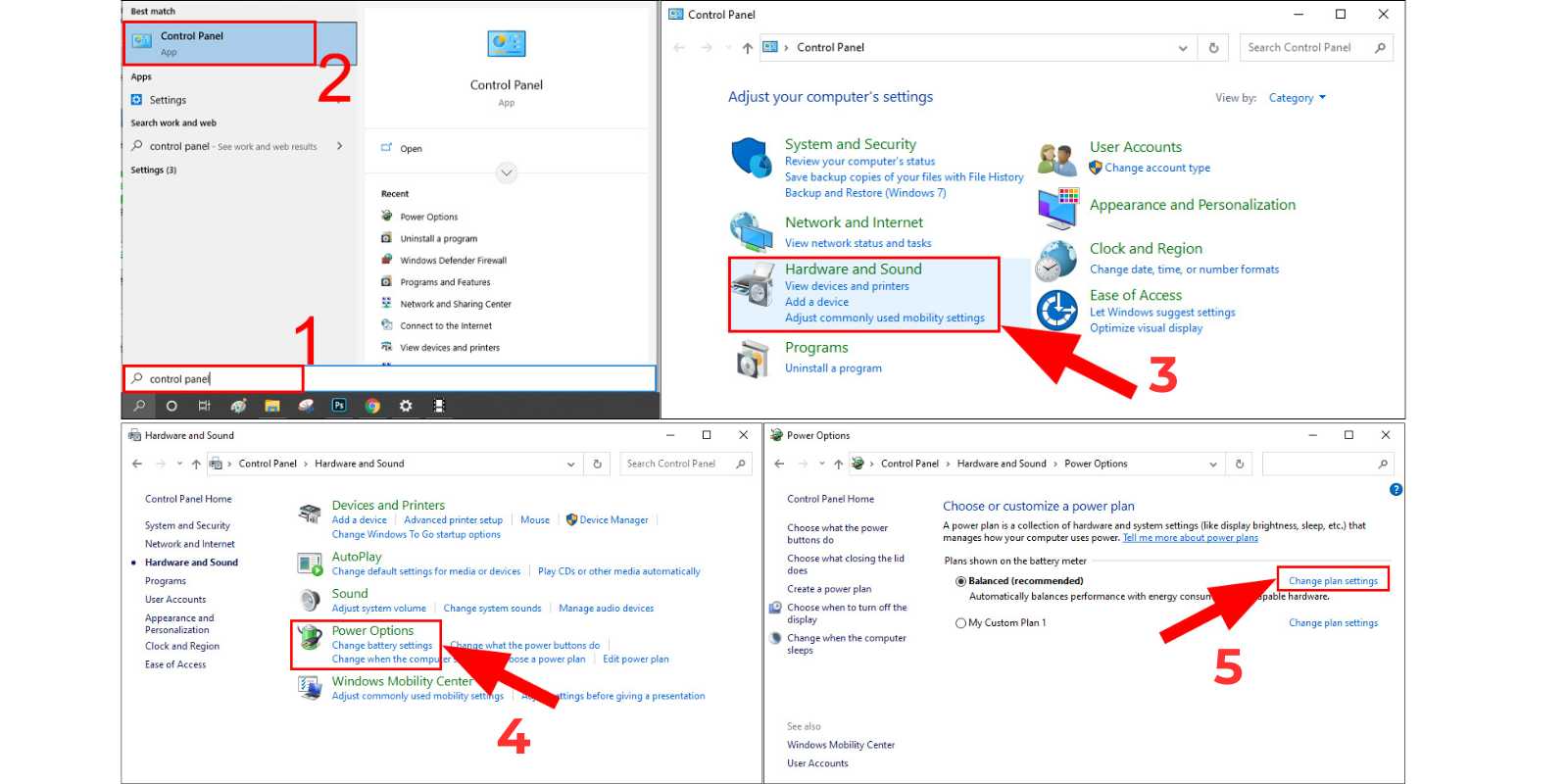Viewport: 1568px width, 784px height.
Task: Click Edit power plan link
Action: [x=636, y=660]
